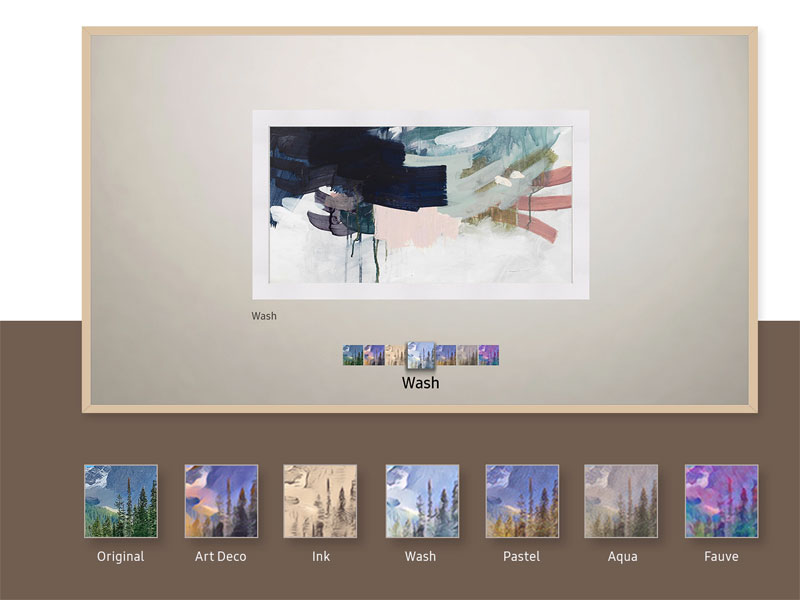The height and width of the screenshot is (600, 800).
Task: Click the "Pastel" label text
Action: [521, 556]
